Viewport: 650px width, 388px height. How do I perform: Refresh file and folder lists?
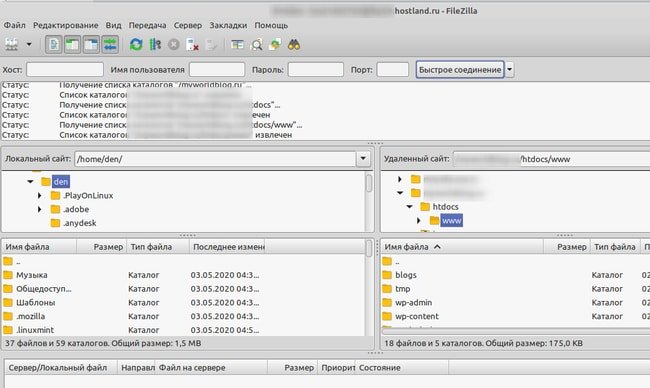point(136,44)
